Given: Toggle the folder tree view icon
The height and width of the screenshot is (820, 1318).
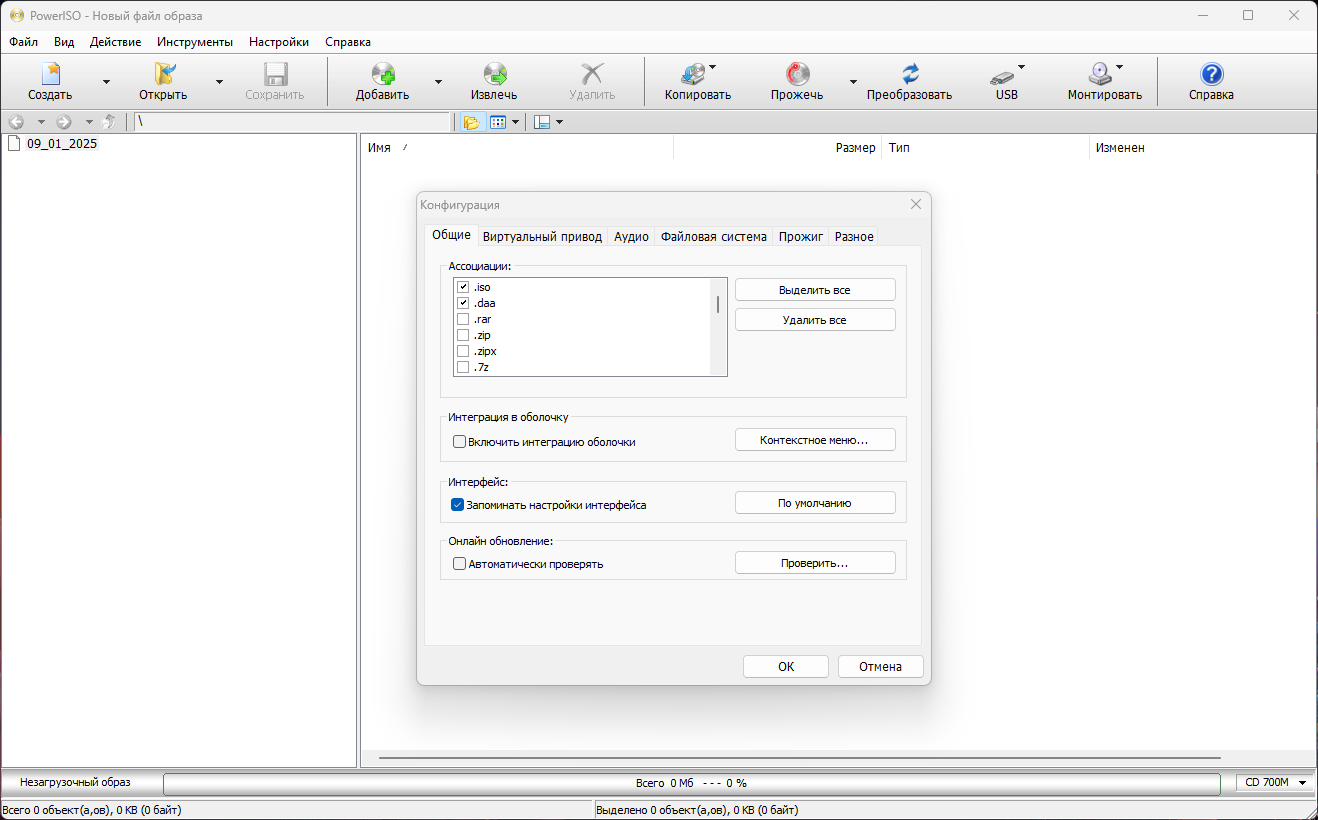Looking at the screenshot, I should coord(471,122).
